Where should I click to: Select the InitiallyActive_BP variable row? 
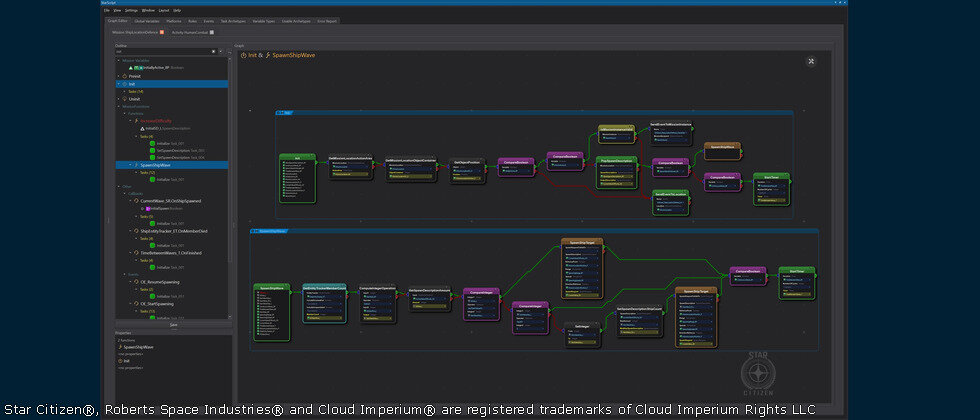tap(156, 67)
